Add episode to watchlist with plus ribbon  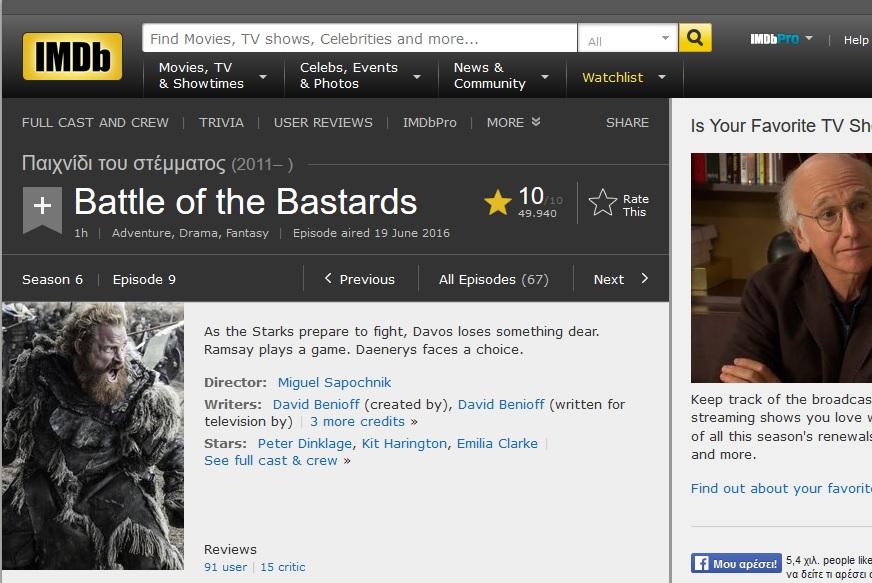42,210
